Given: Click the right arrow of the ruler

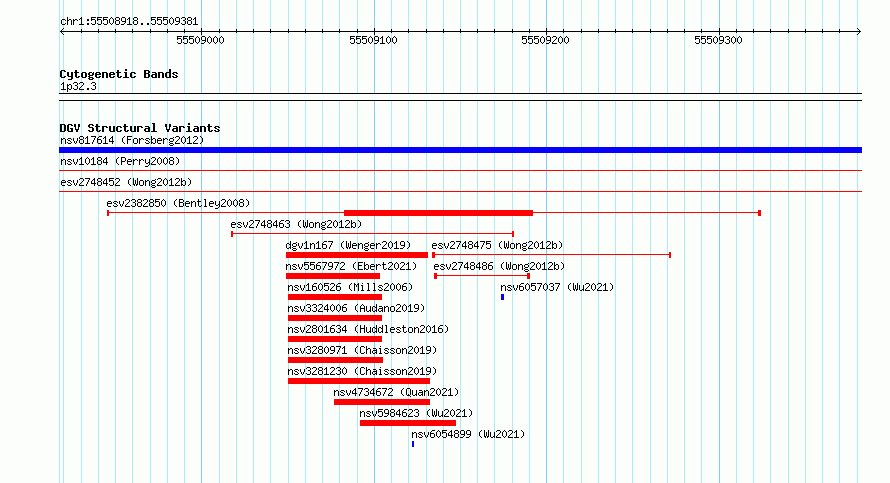Looking at the screenshot, I should point(858,32).
